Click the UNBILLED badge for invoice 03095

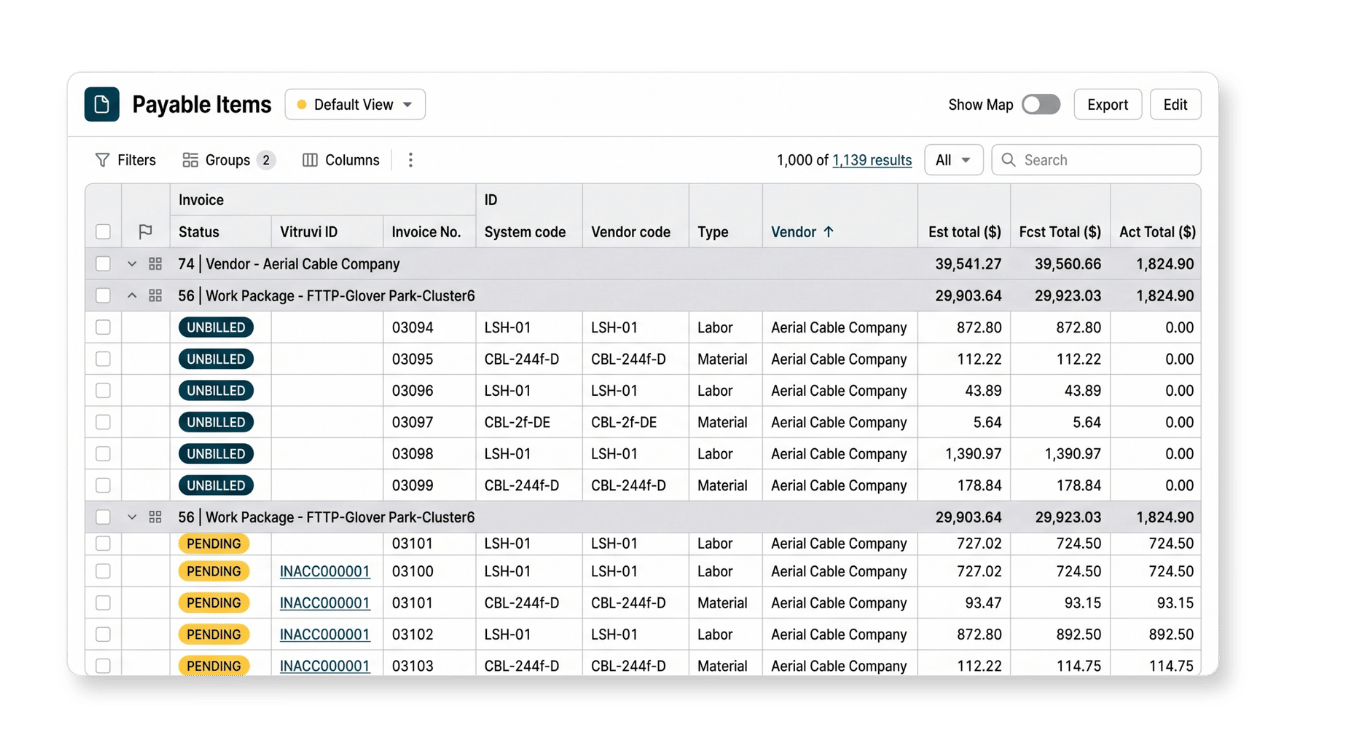click(216, 359)
